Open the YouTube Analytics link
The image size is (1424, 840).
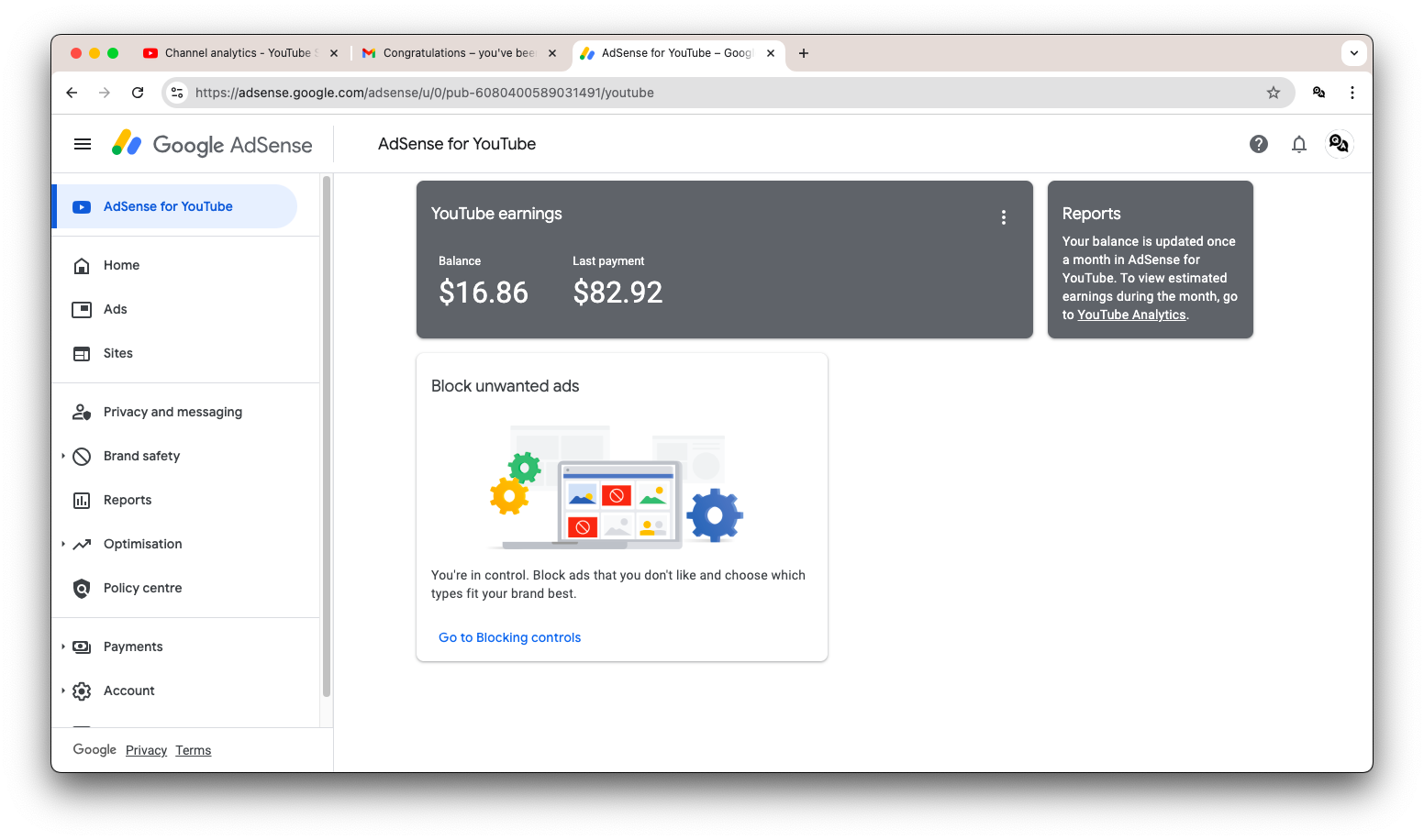[x=1131, y=315]
